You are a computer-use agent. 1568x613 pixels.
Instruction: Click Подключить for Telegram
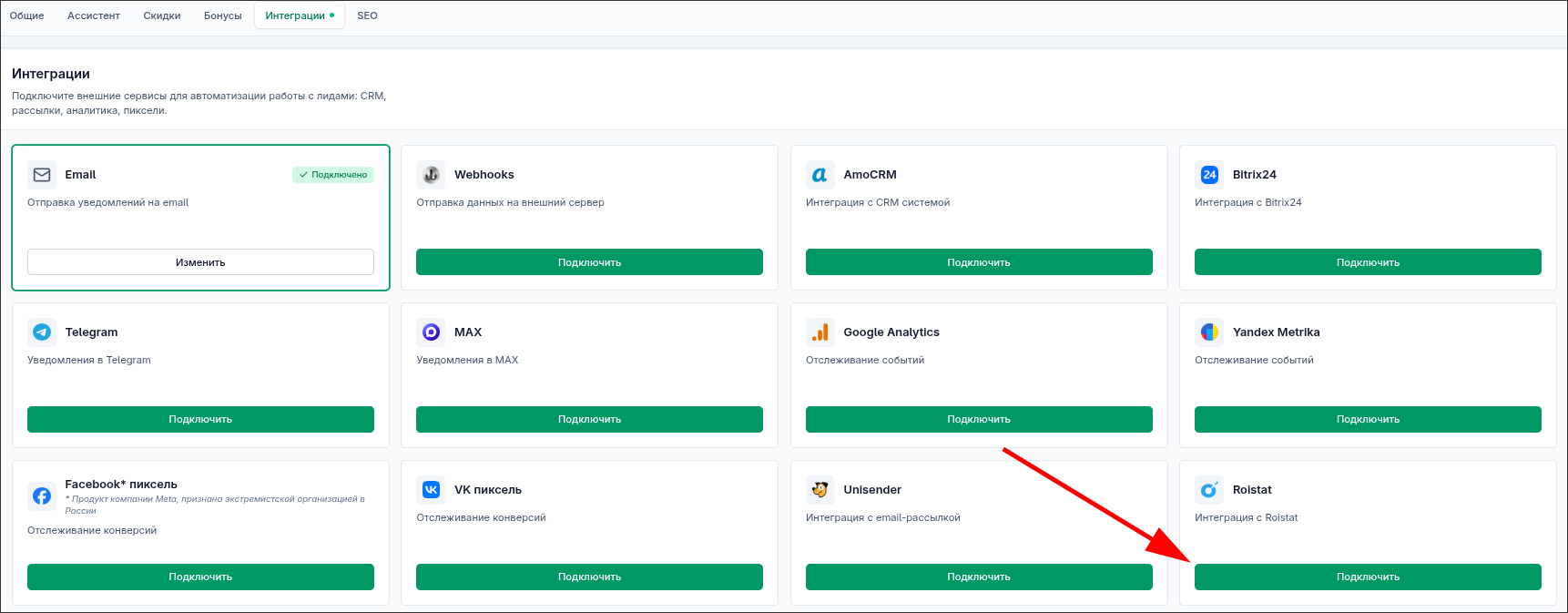tap(200, 420)
